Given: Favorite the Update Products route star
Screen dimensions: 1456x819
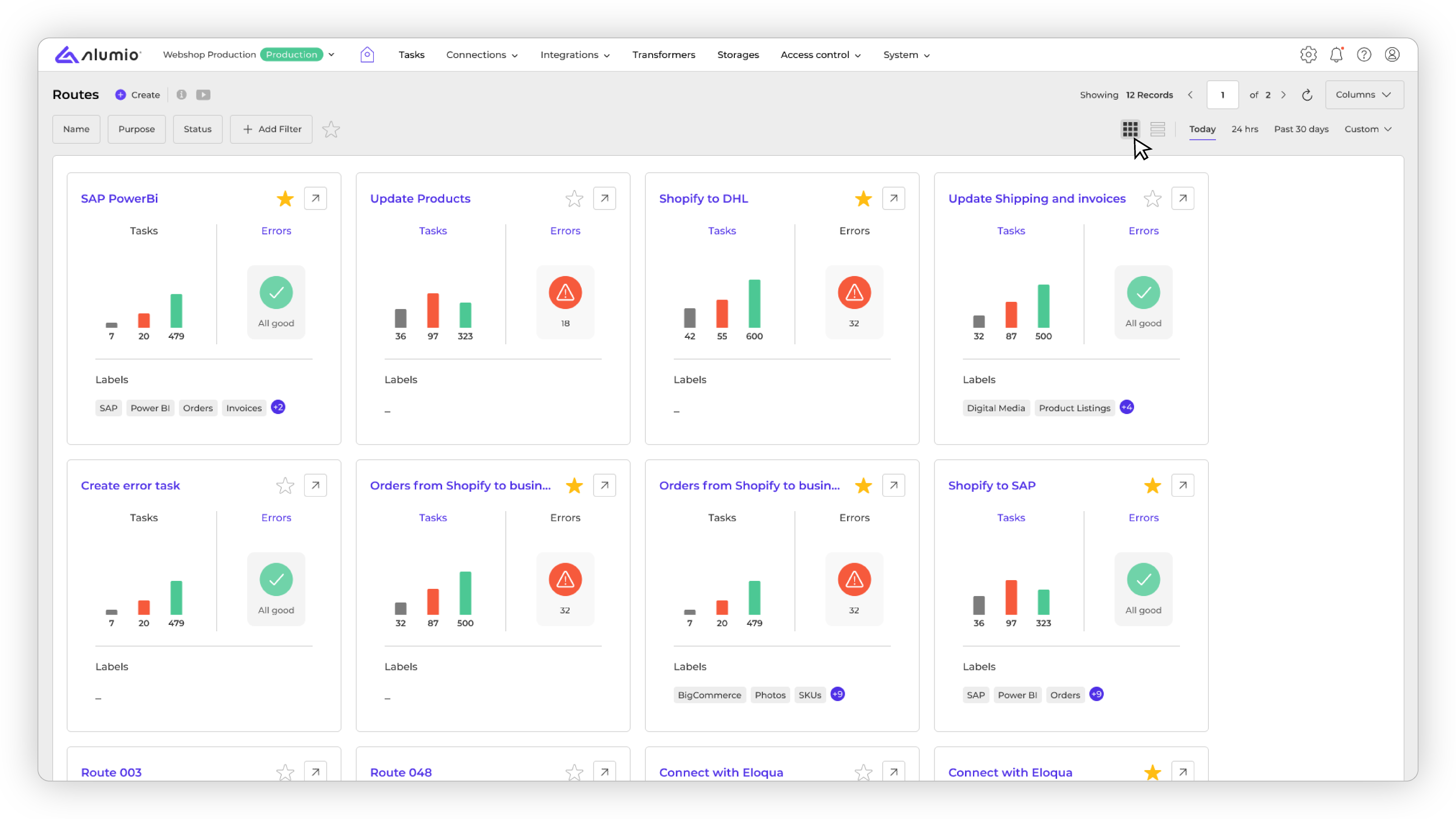Looking at the screenshot, I should tap(574, 199).
